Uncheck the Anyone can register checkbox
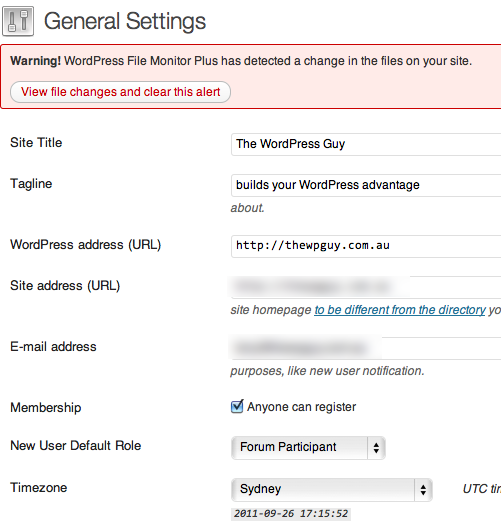 tap(237, 406)
